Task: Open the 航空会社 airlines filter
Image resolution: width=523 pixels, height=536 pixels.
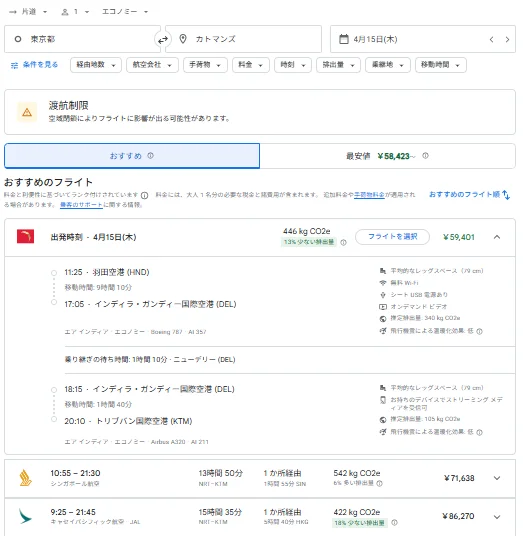Action: pyautogui.click(x=152, y=65)
